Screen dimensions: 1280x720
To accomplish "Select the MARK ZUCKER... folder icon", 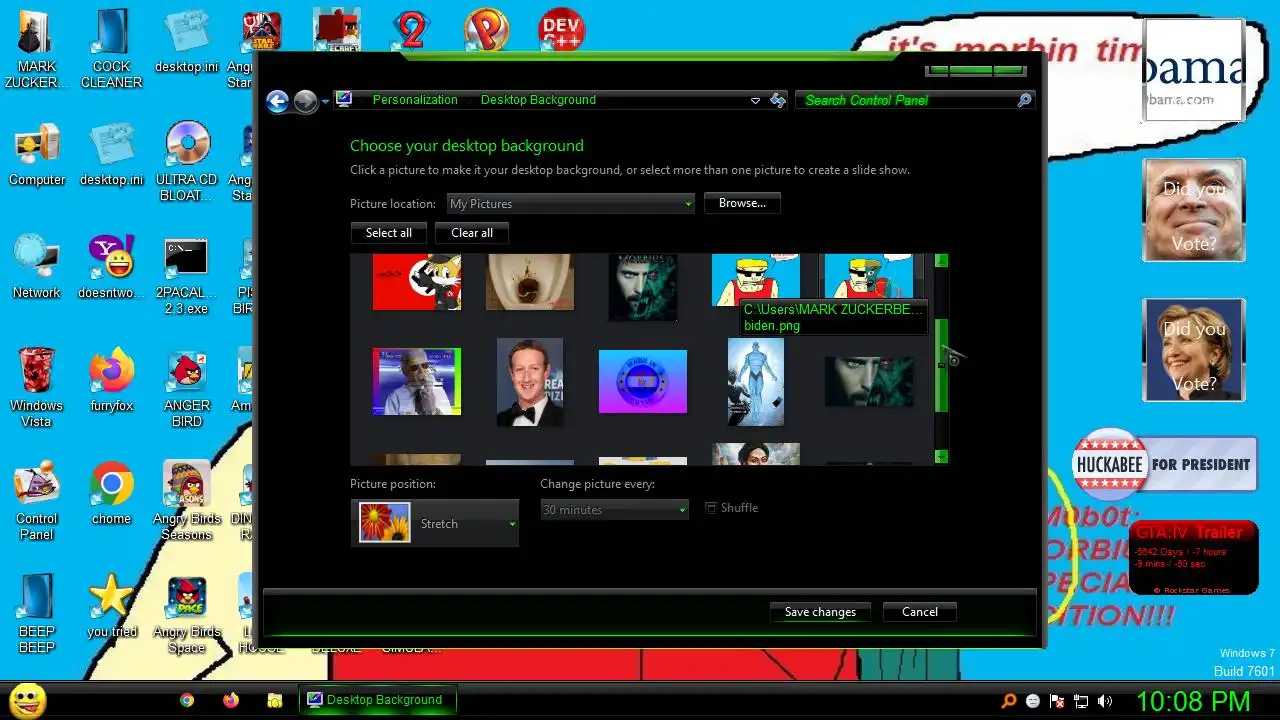I will [x=37, y=49].
